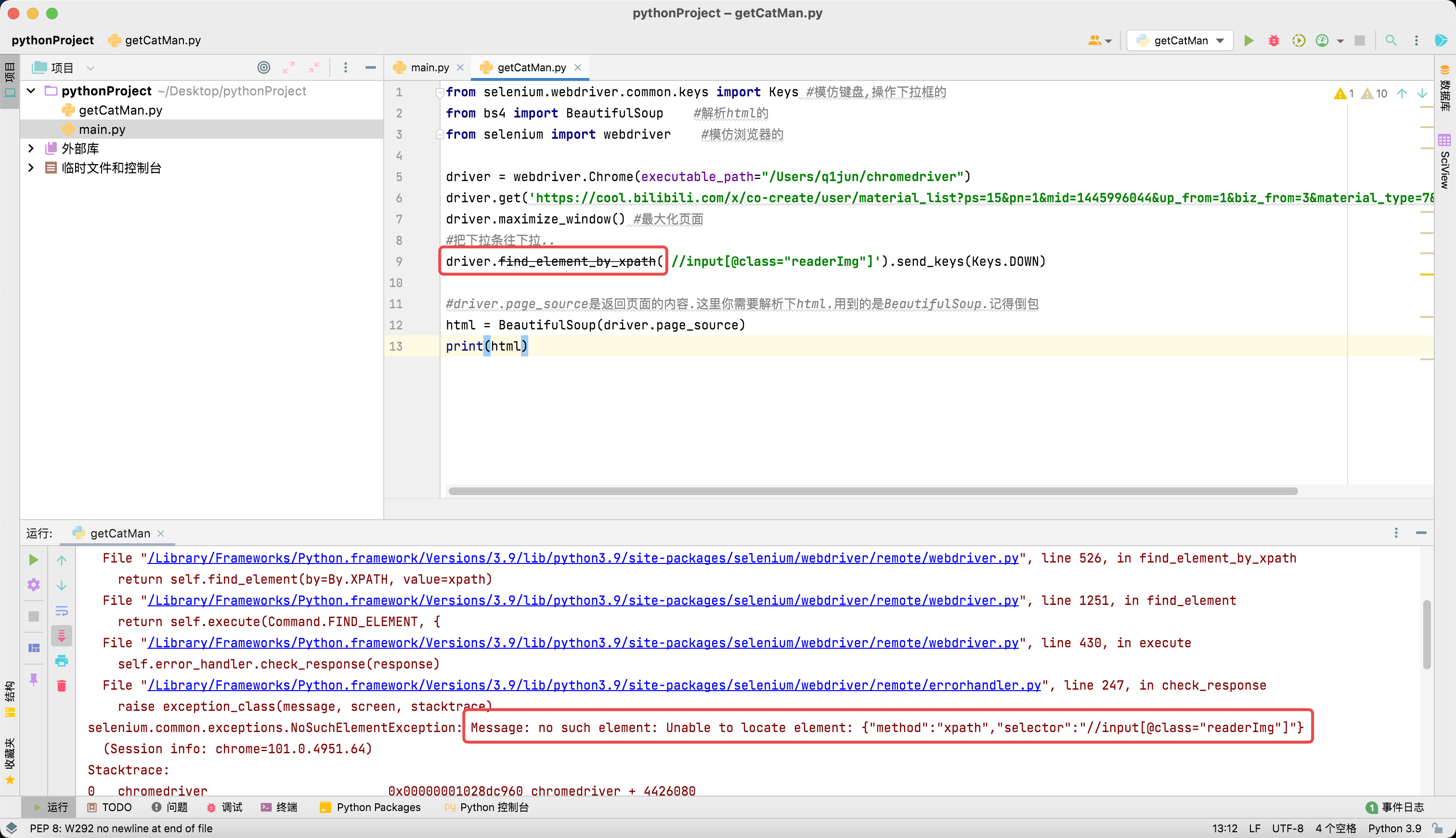Open the Python Packages tab
1456x838 pixels.
370,807
